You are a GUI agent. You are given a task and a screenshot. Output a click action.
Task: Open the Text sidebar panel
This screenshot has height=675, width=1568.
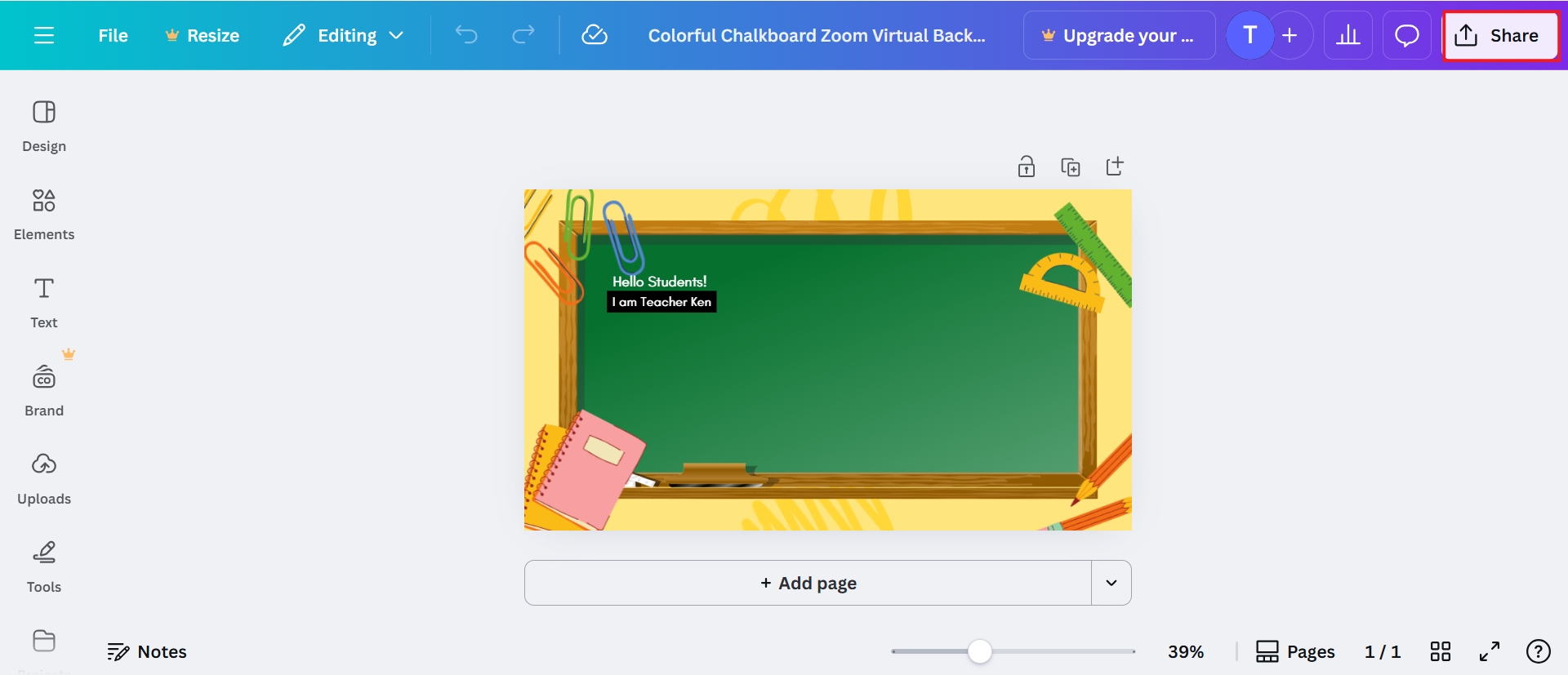[44, 303]
